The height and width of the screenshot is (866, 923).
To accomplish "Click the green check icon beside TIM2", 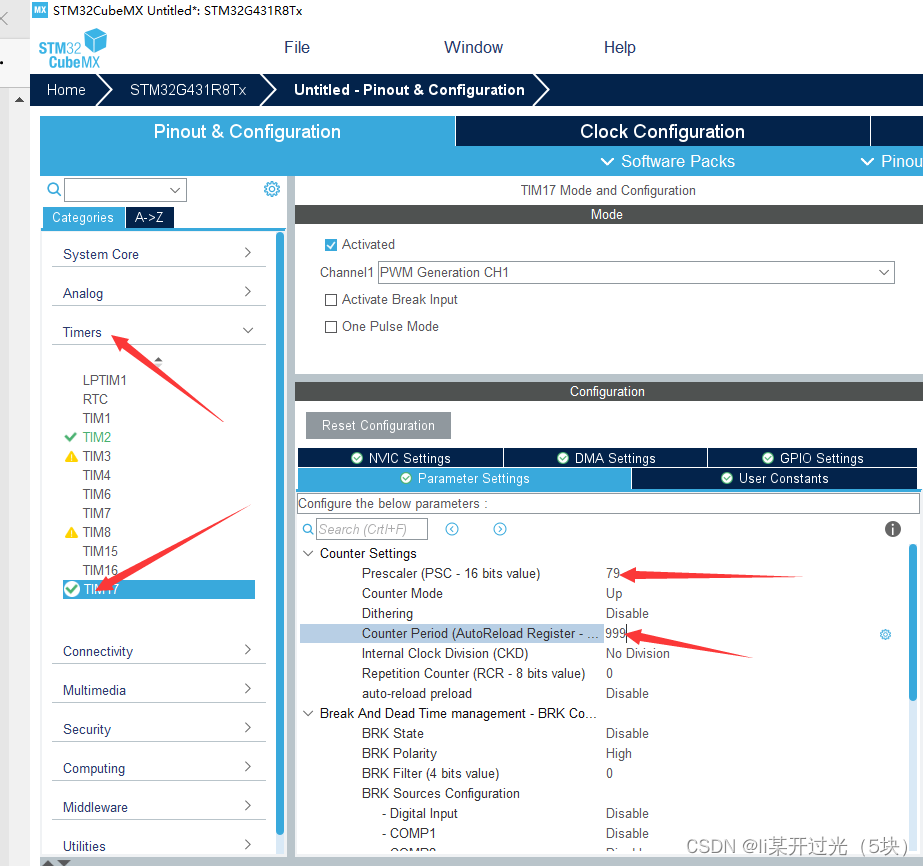I will 71,437.
